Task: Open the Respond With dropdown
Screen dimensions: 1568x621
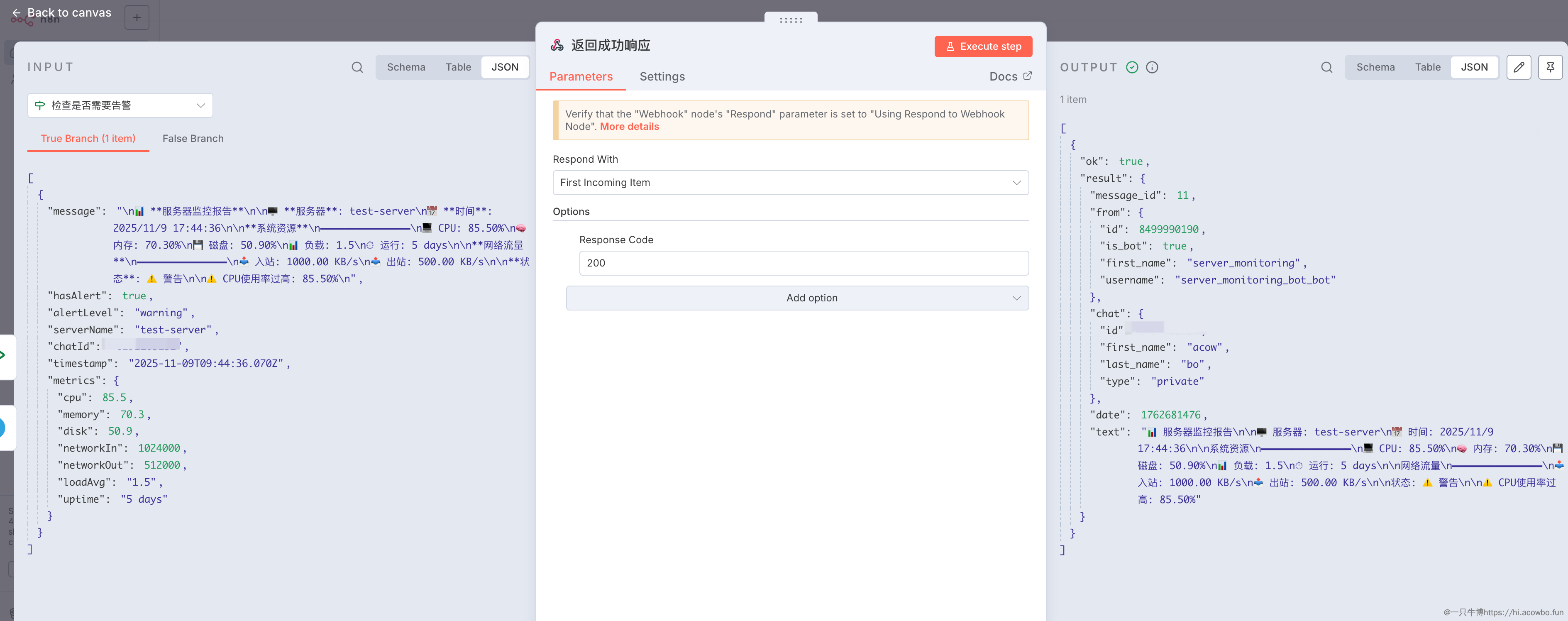Action: [x=790, y=183]
